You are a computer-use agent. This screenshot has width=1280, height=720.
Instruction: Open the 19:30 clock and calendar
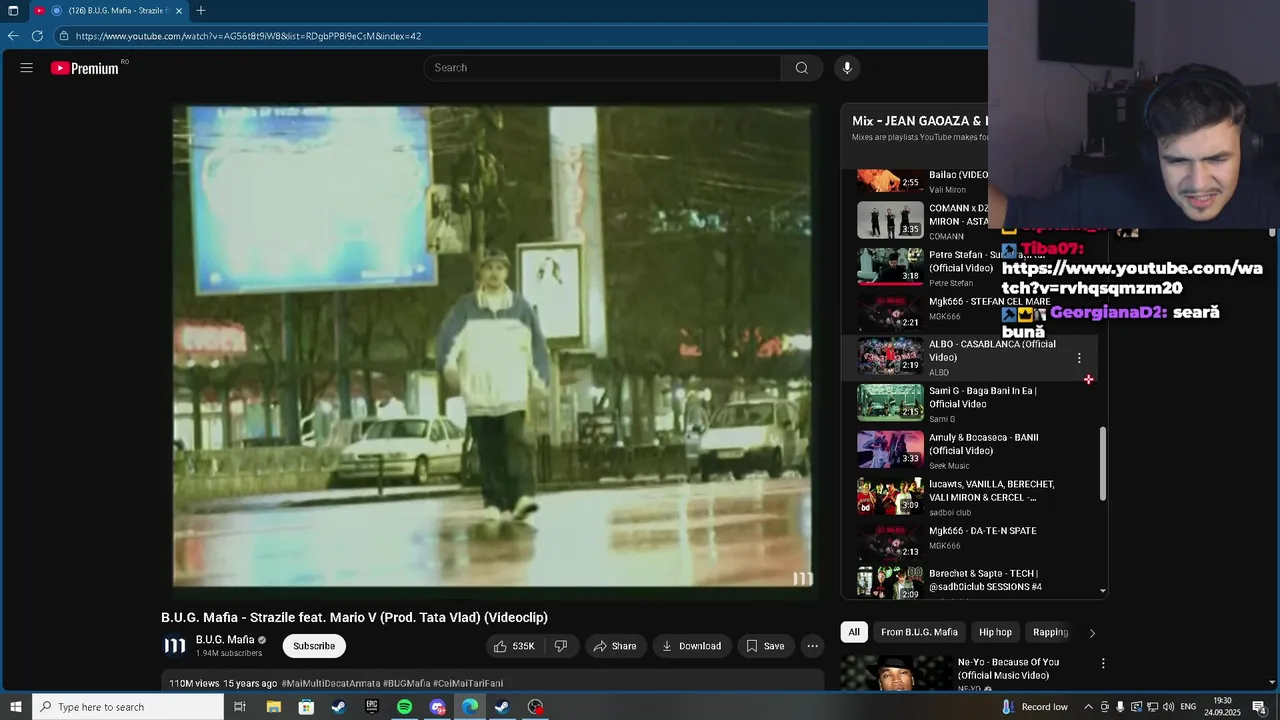pyautogui.click(x=1222, y=707)
